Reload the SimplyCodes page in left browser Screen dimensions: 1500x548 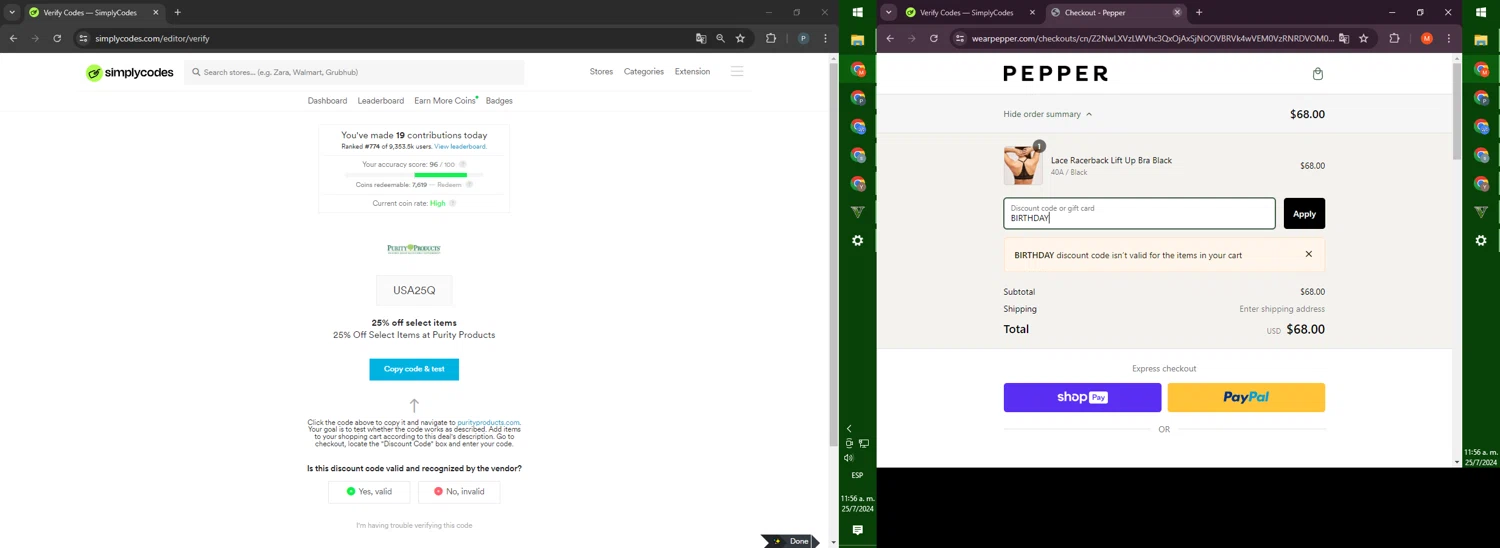click(x=57, y=38)
